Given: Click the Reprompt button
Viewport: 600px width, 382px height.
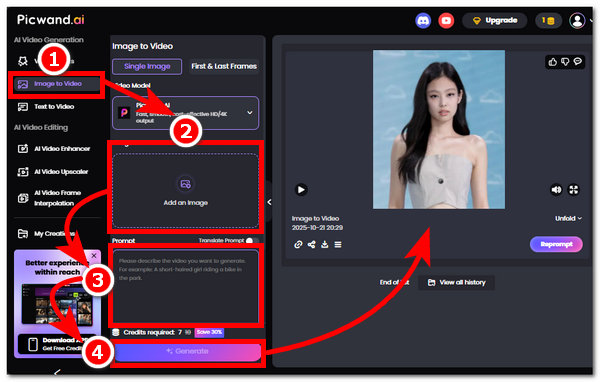Looking at the screenshot, I should (x=556, y=244).
